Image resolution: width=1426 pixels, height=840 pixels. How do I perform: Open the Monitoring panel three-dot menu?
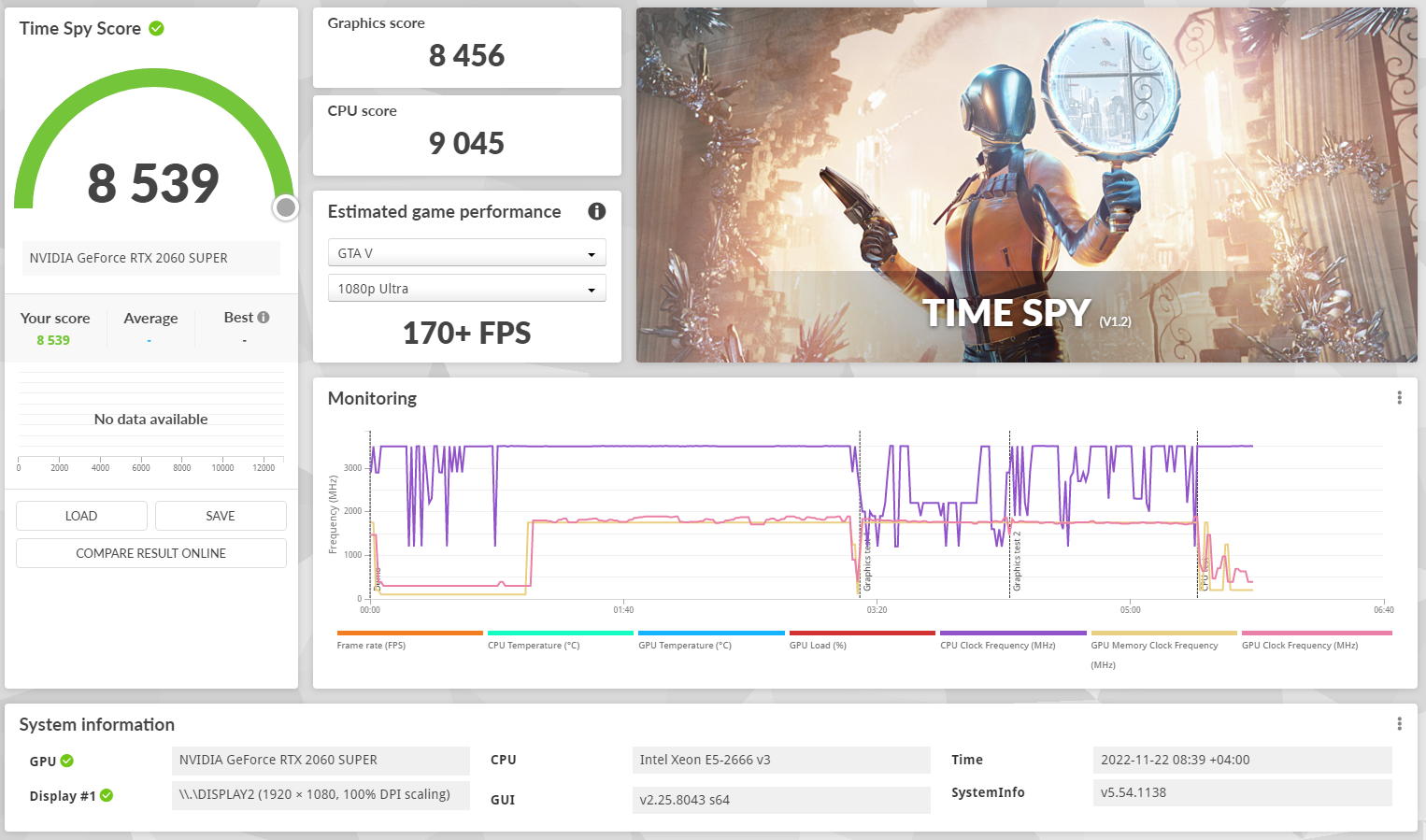pyautogui.click(x=1399, y=398)
